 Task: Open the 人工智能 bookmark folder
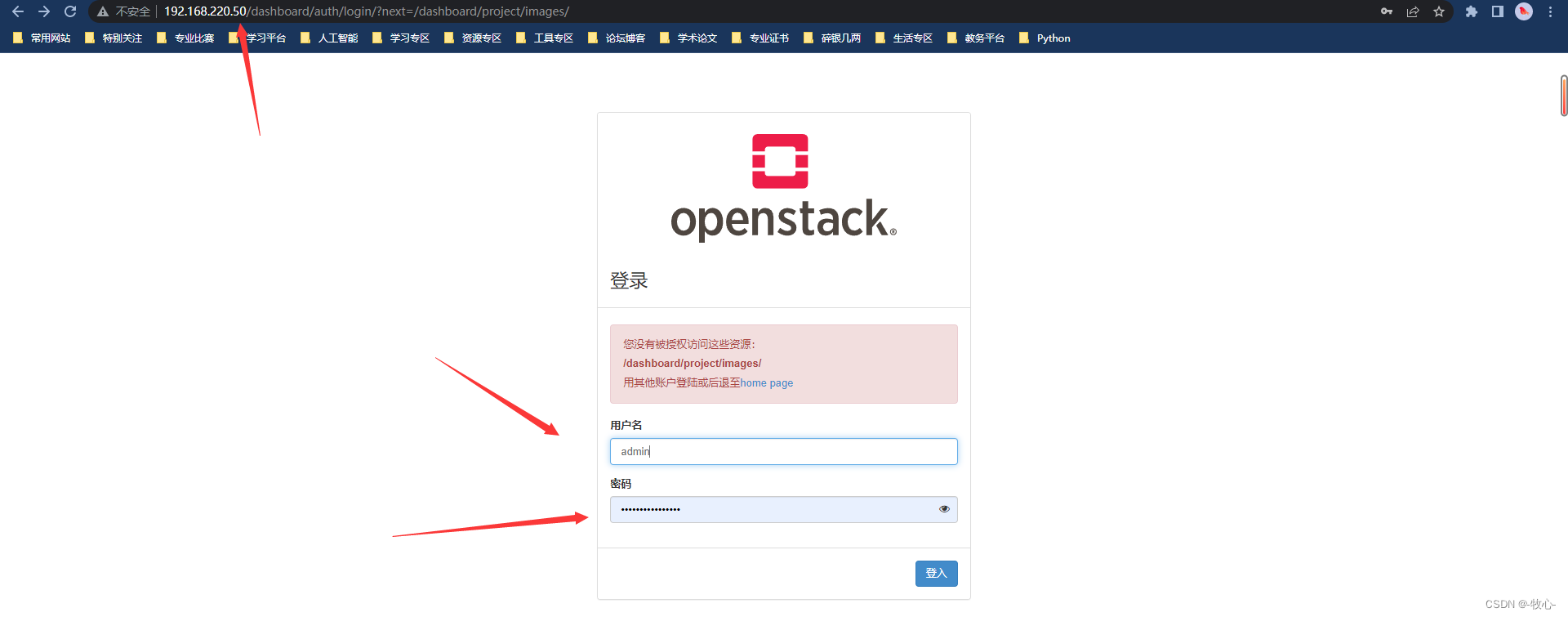329,38
